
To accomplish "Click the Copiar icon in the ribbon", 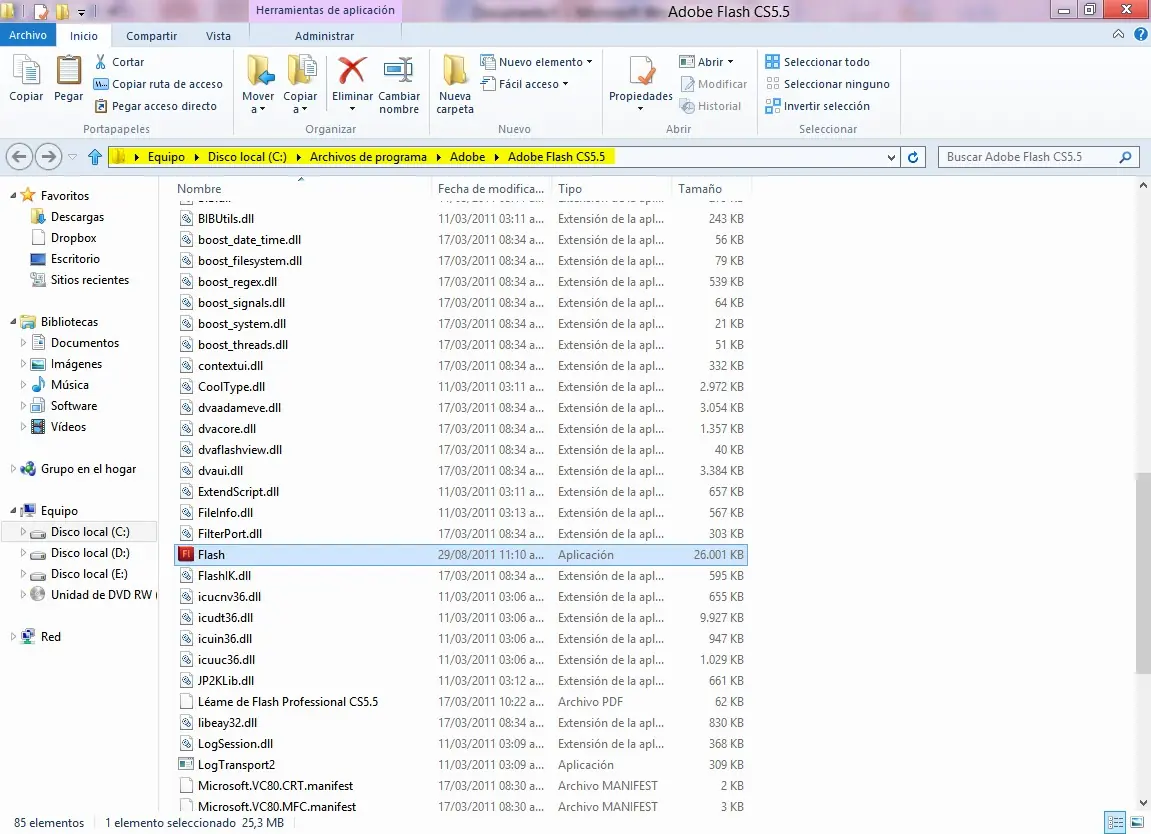I will [26, 79].
